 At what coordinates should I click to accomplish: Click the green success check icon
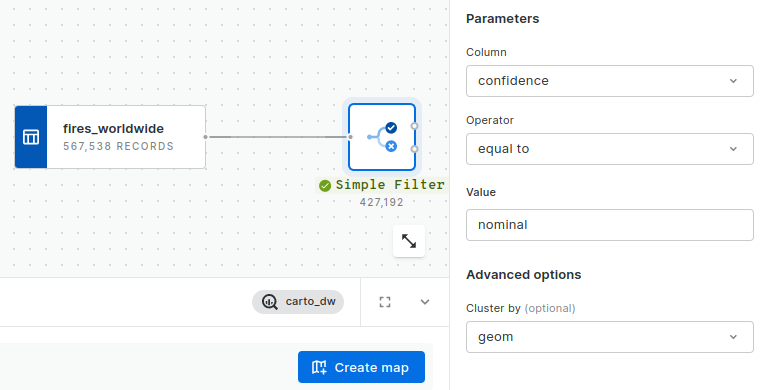coord(325,186)
